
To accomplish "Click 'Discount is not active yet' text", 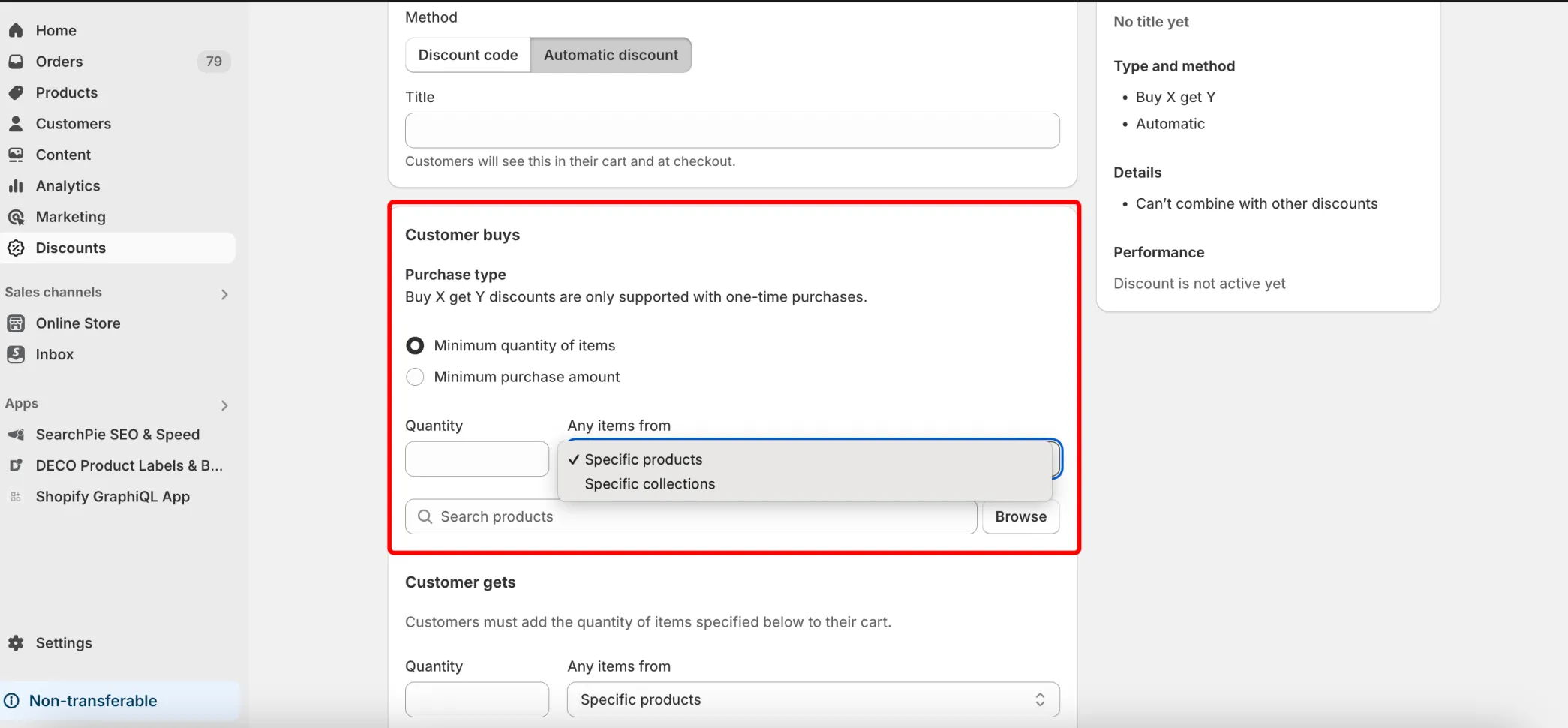I will click(x=1199, y=284).
